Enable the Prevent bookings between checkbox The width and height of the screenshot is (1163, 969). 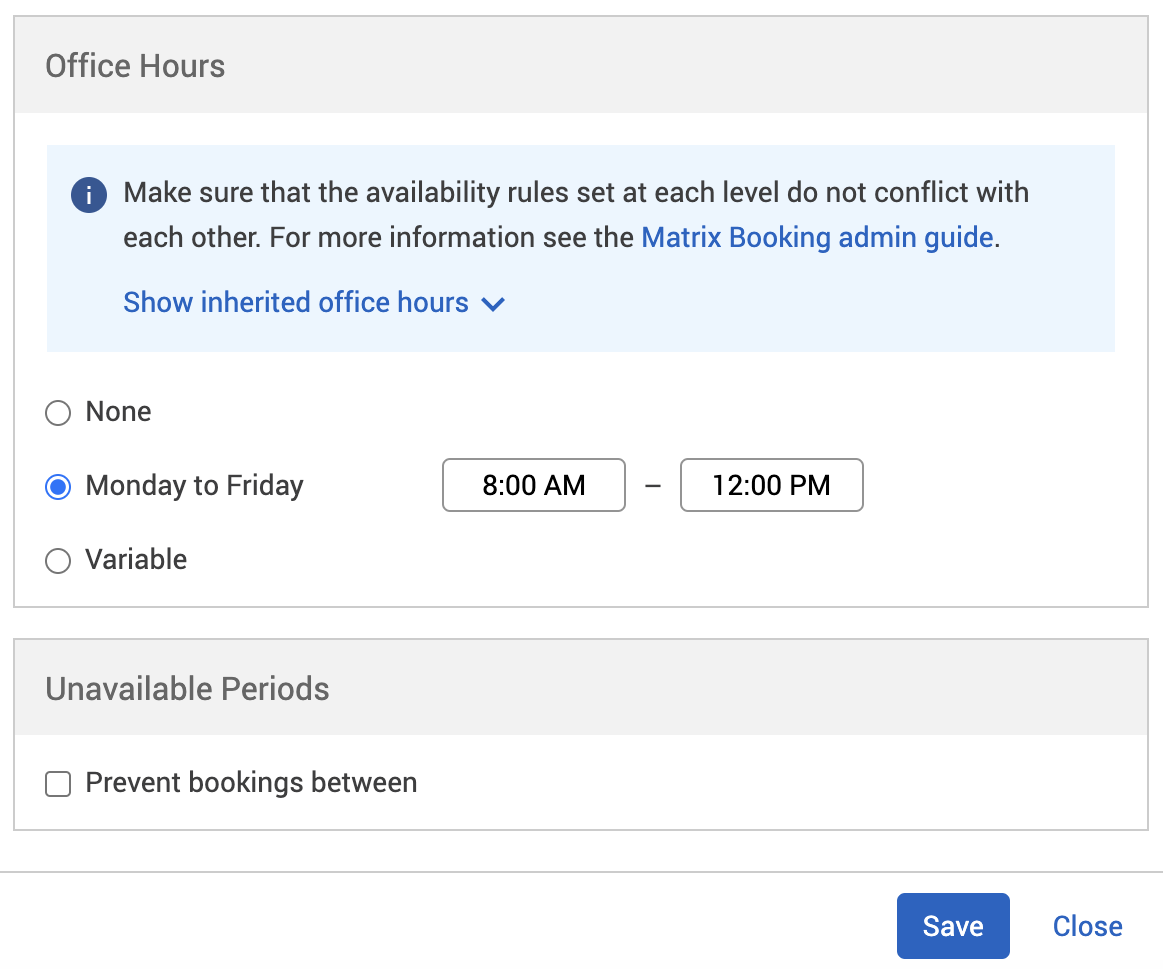point(59,784)
